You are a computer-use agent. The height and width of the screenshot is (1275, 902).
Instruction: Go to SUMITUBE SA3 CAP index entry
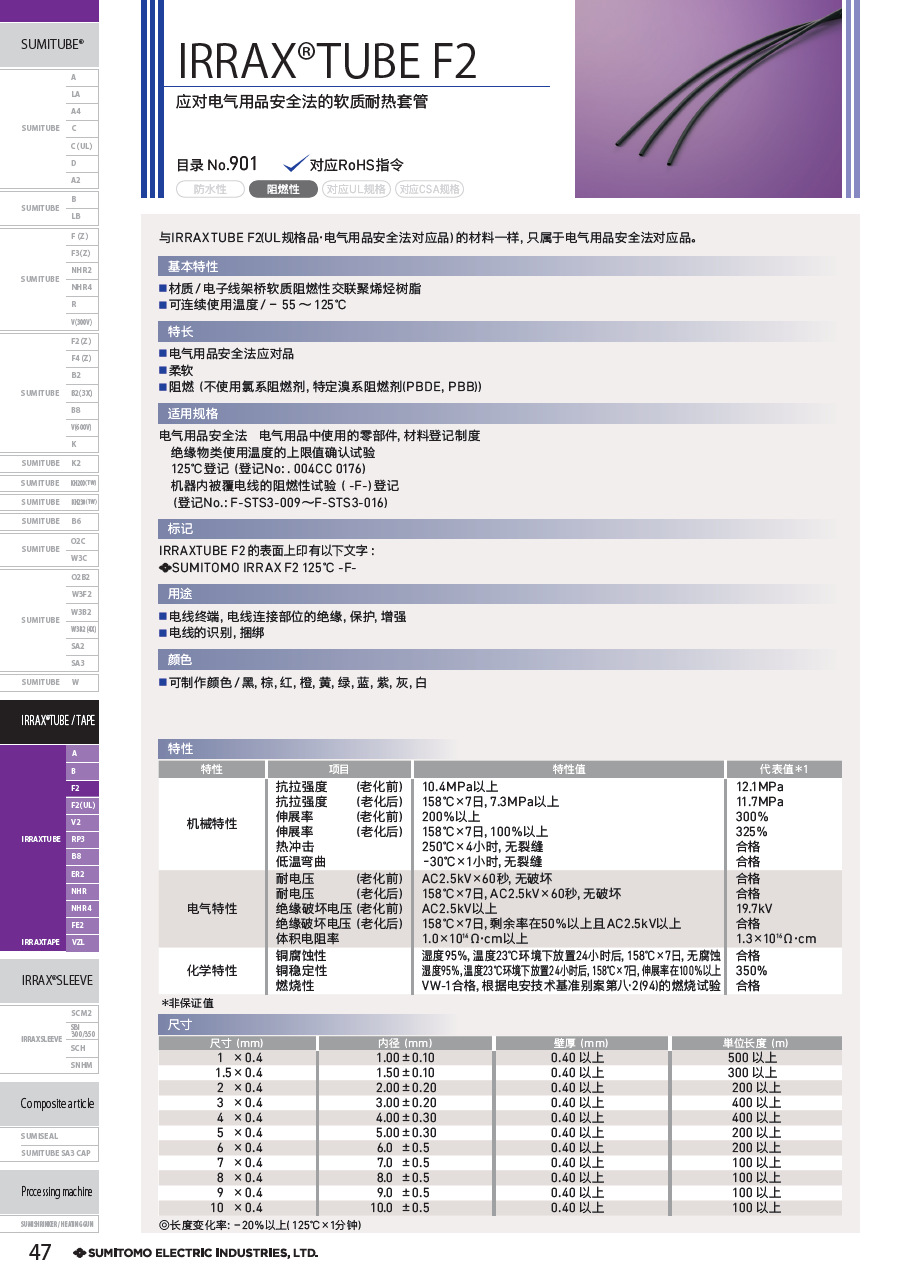(50, 1153)
